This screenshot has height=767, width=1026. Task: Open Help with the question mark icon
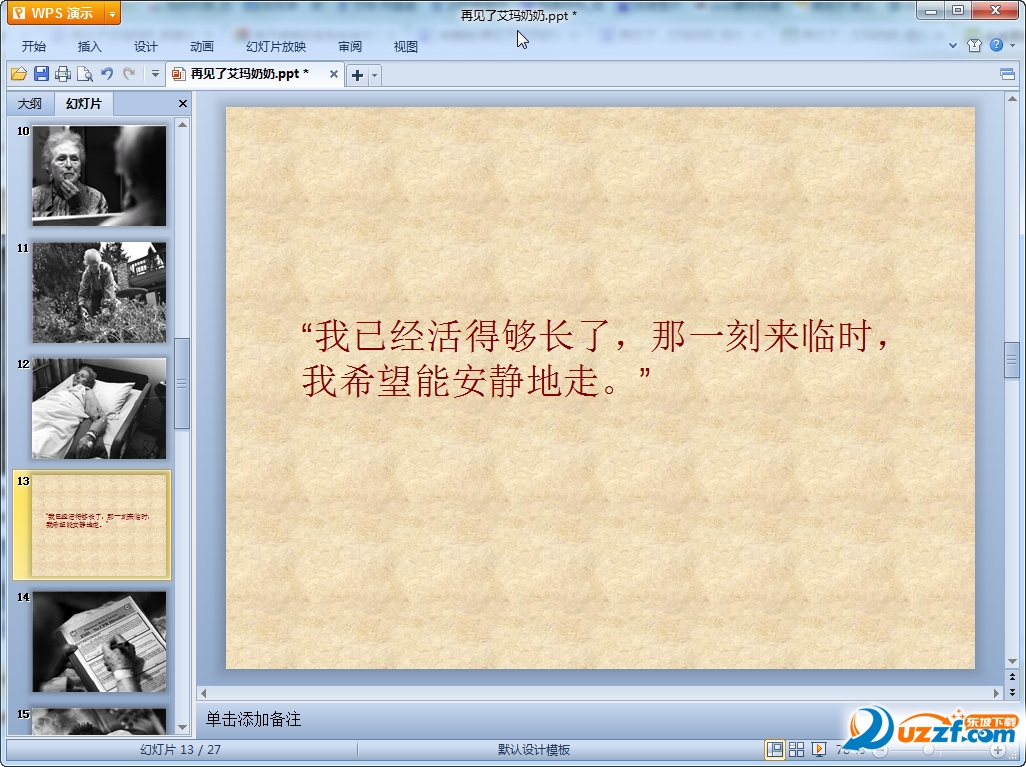tap(996, 45)
